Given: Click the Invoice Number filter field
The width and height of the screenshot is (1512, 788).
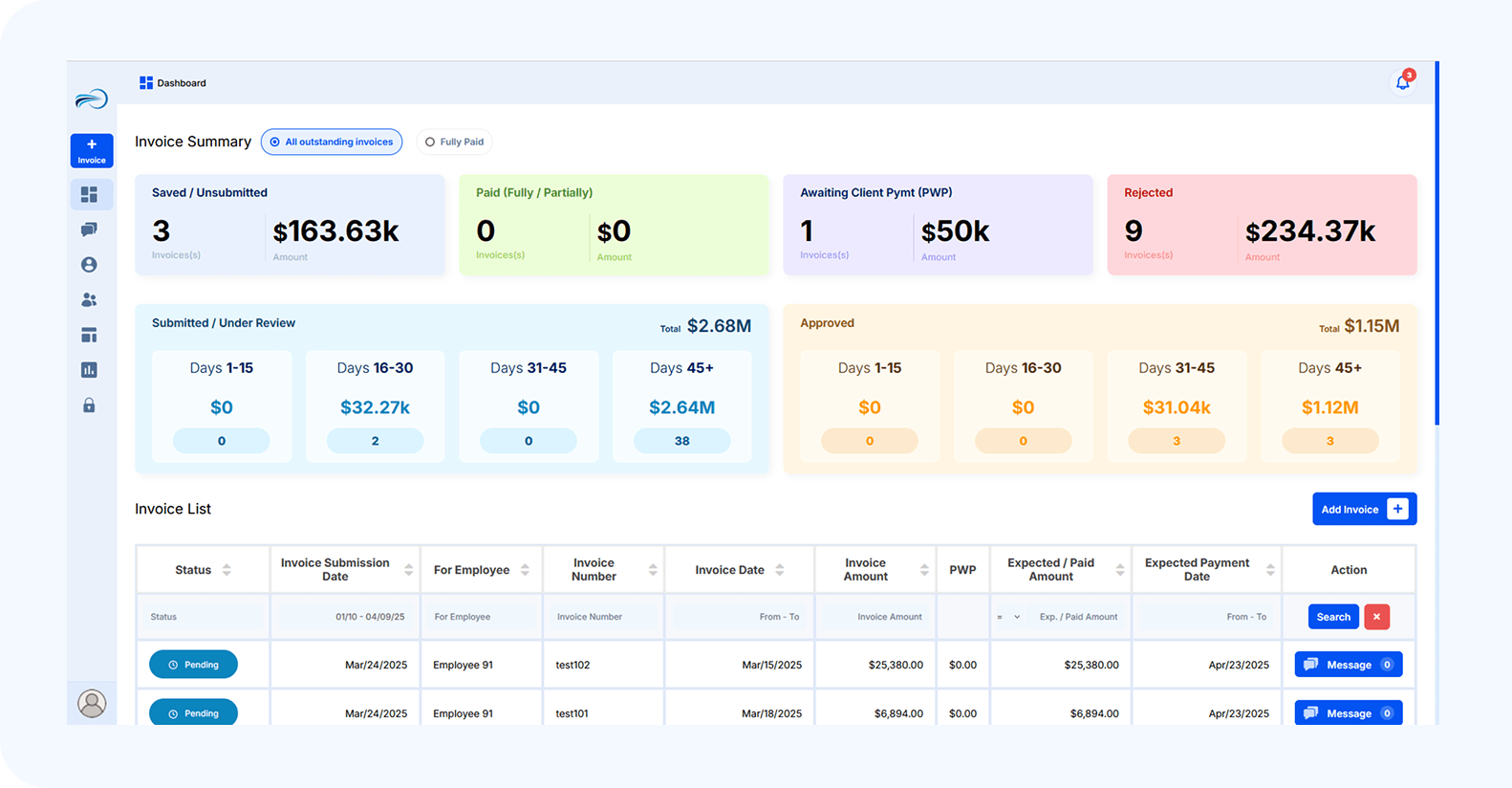Looking at the screenshot, I should coord(604,617).
